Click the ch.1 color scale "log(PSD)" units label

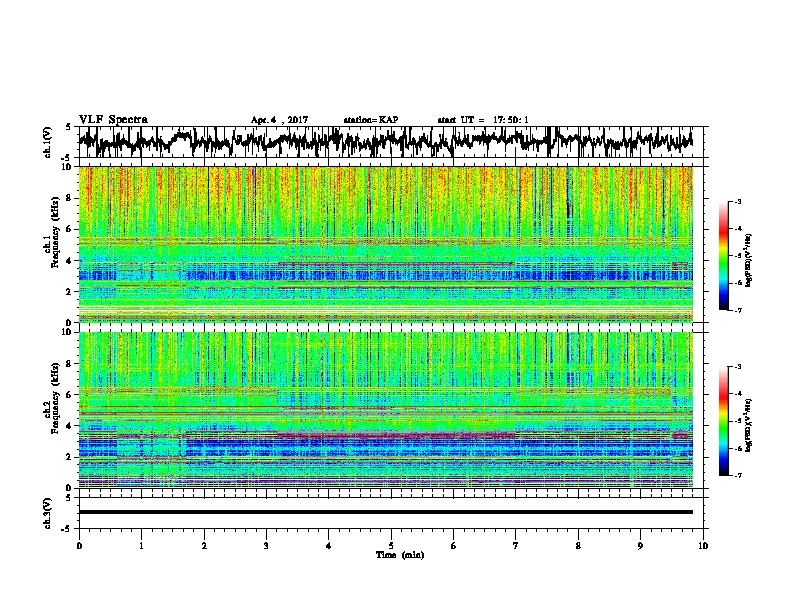point(748,260)
